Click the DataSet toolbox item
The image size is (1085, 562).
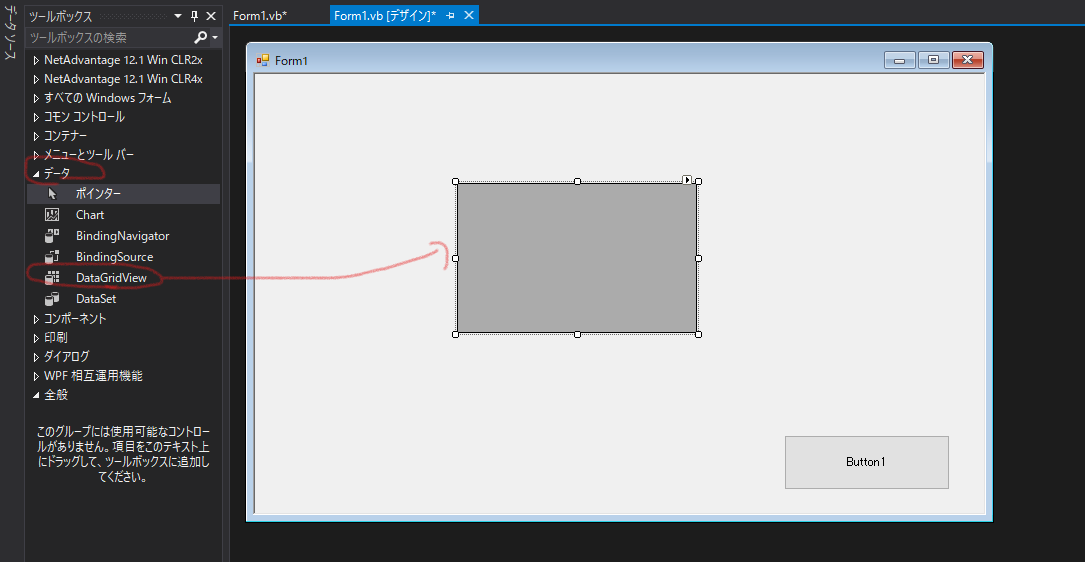point(95,299)
